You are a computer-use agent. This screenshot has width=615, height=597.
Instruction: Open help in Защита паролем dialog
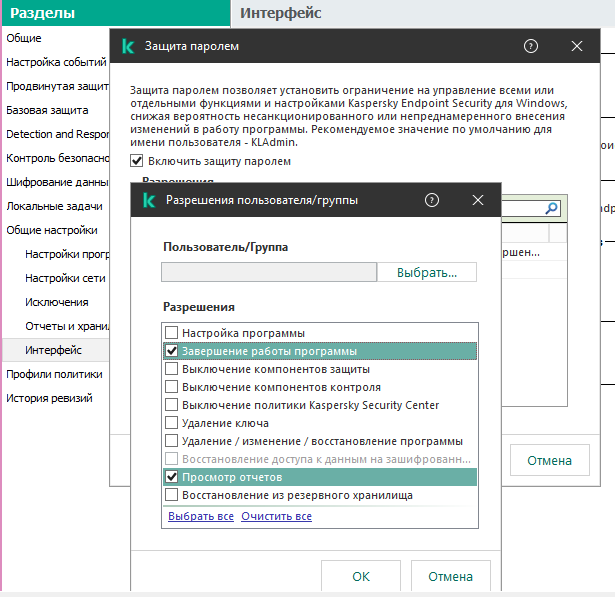point(531,46)
